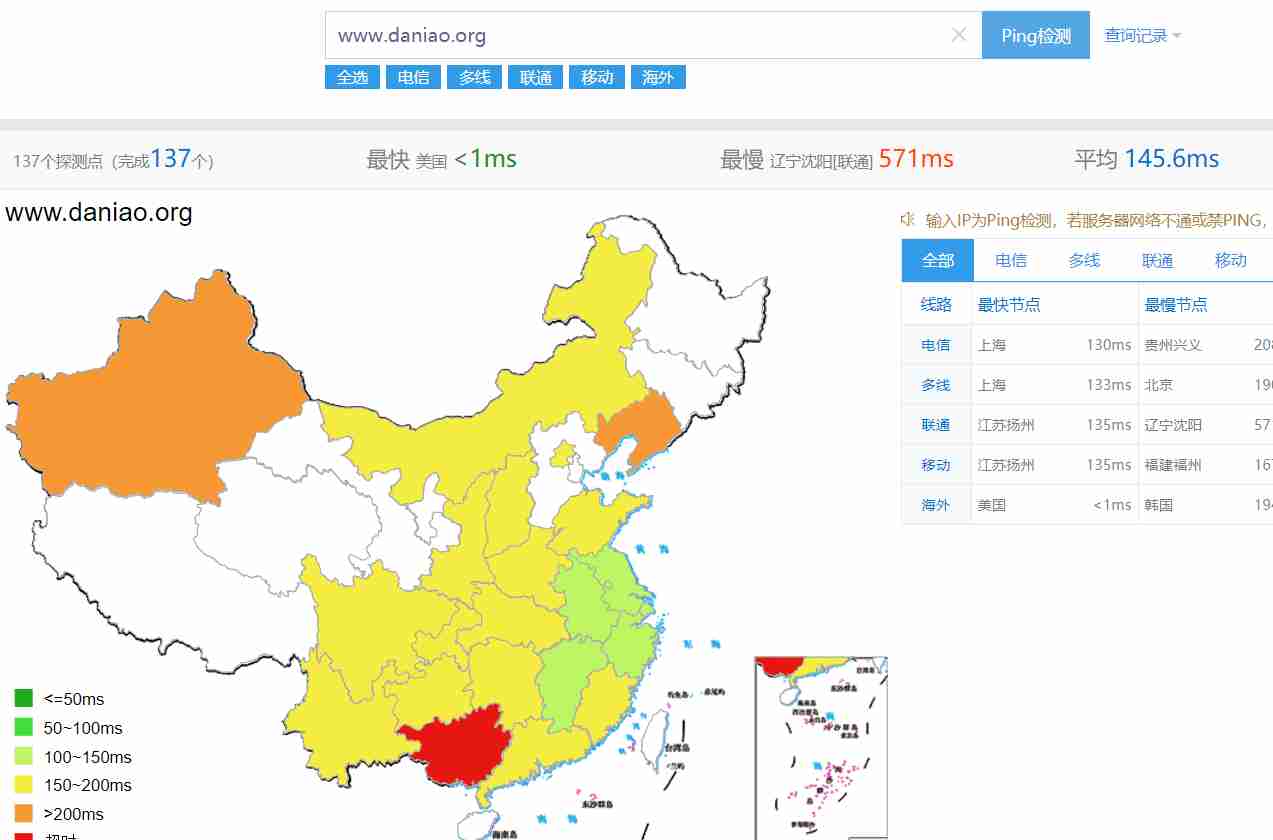Screen dimensions: 1273x840
Task: Click the Ping检测 button
Action: [x=1036, y=35]
